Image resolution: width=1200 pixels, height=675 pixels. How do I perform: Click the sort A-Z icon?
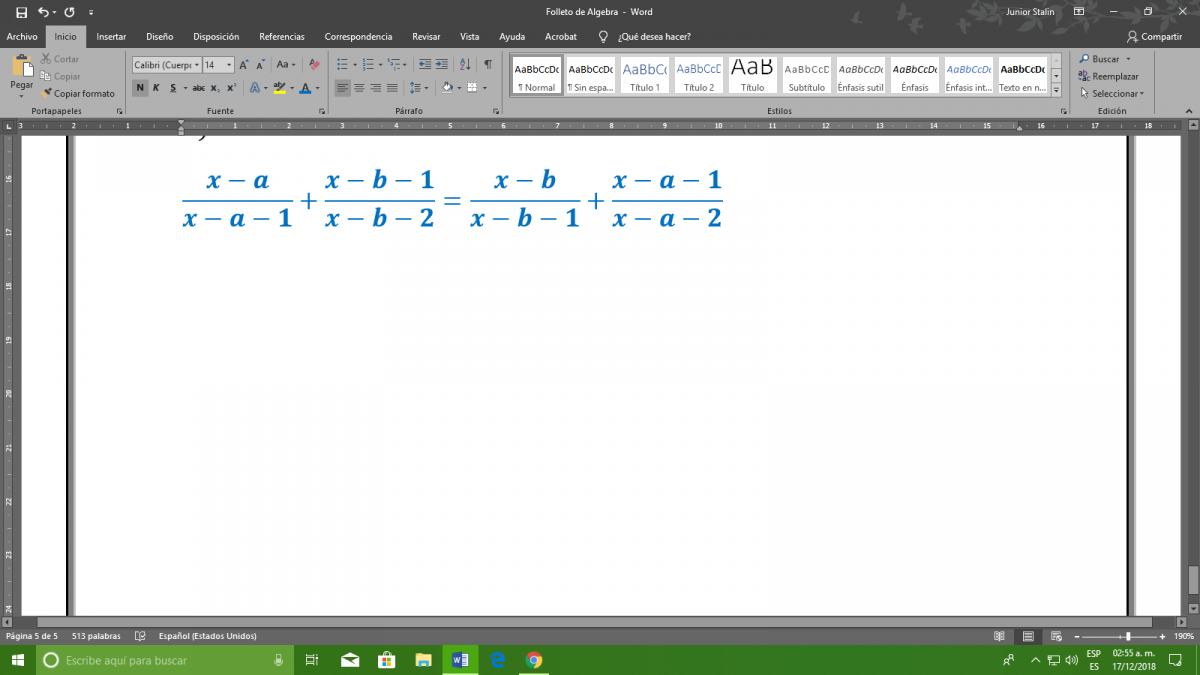coord(467,64)
